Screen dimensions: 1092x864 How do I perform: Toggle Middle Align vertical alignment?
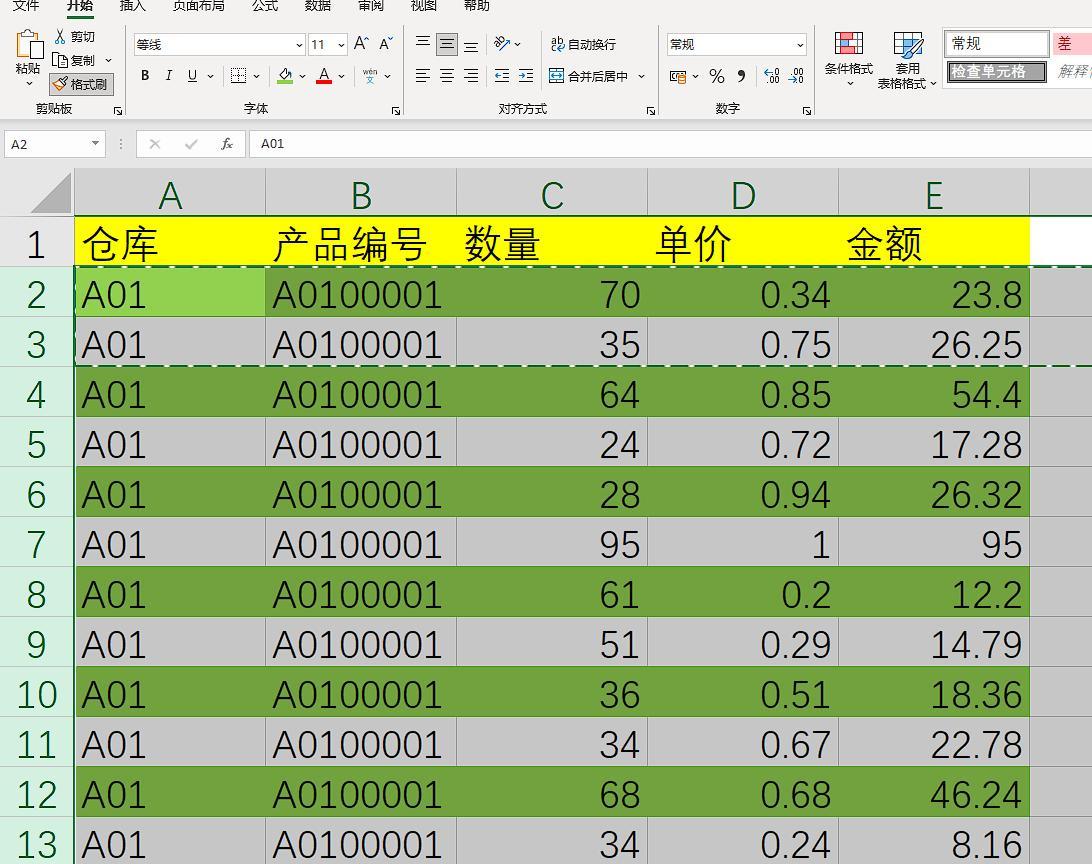click(446, 45)
